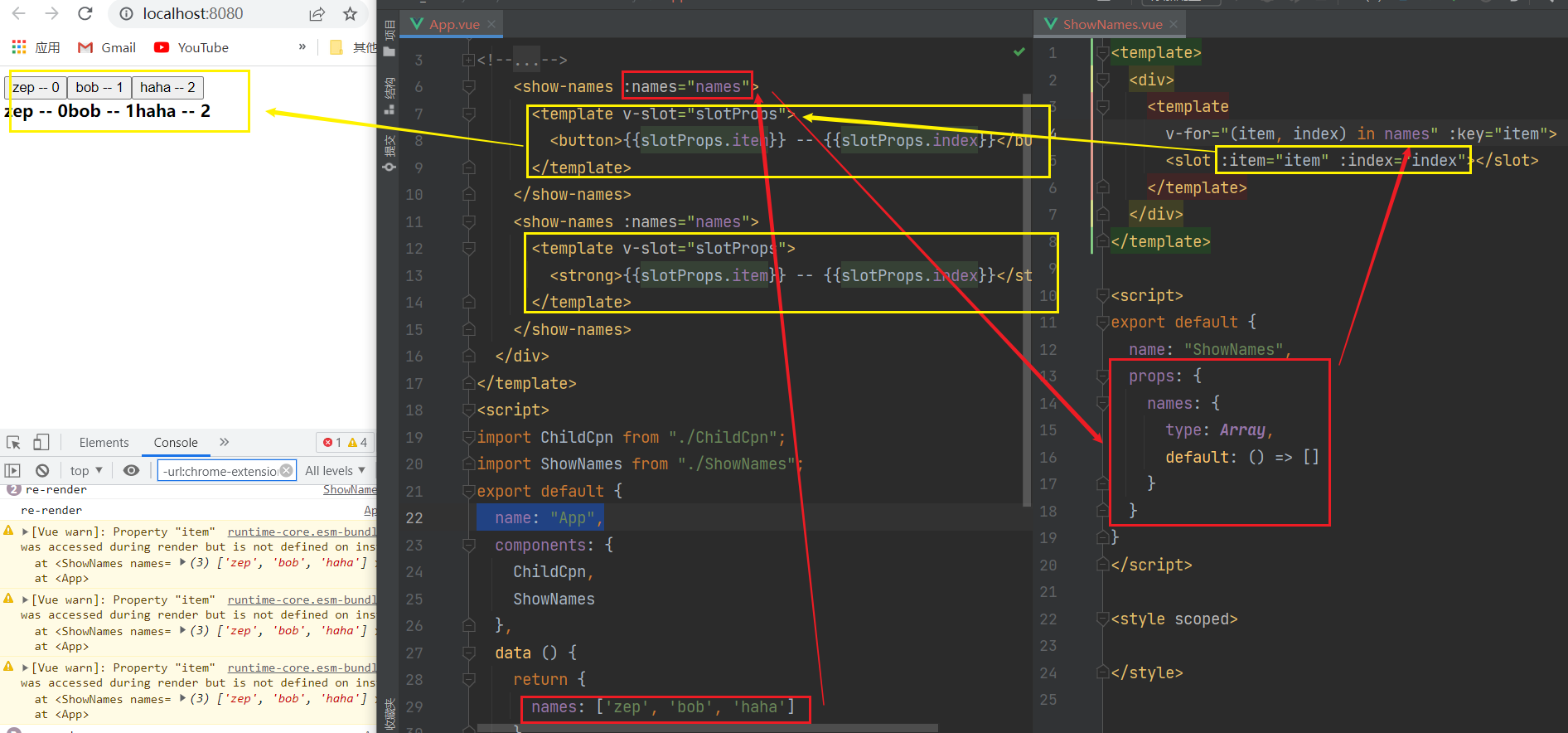Collapse the template block in ShowNames.vue line 1

coord(1102,52)
